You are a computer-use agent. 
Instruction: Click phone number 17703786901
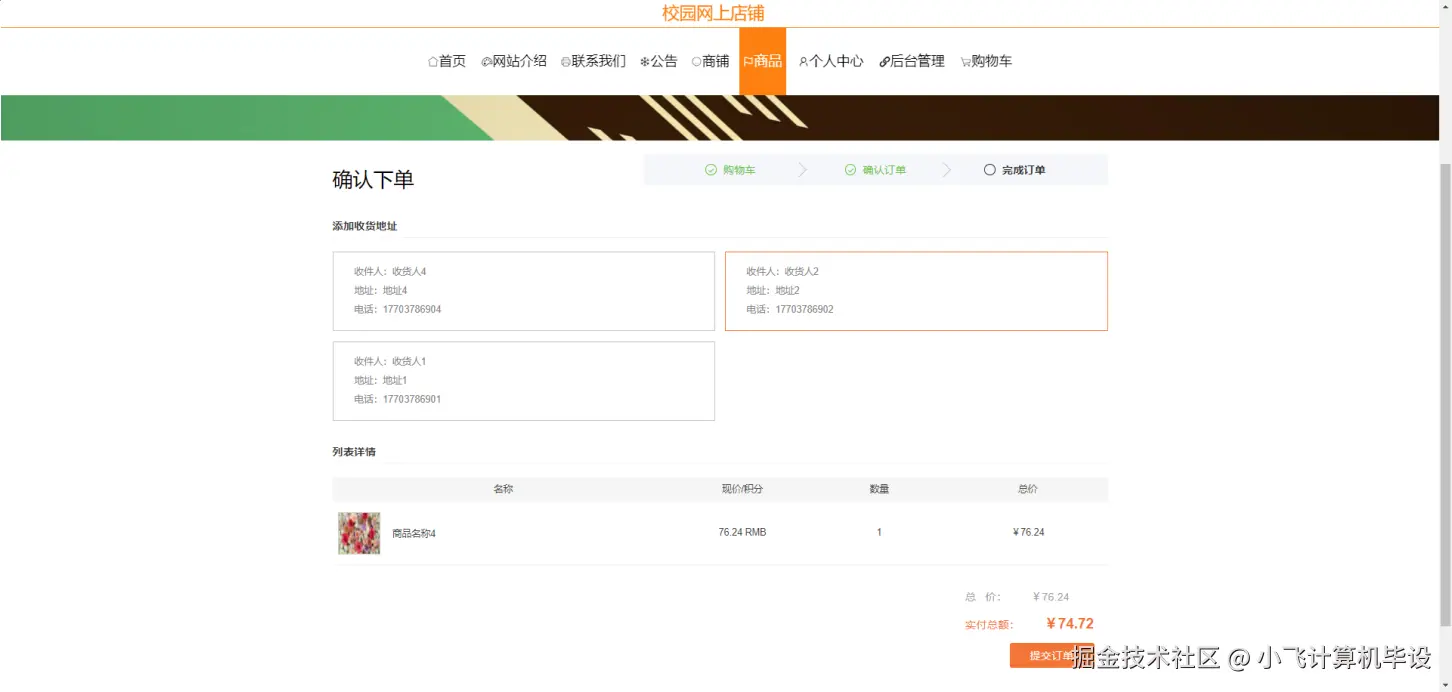pyautogui.click(x=412, y=400)
